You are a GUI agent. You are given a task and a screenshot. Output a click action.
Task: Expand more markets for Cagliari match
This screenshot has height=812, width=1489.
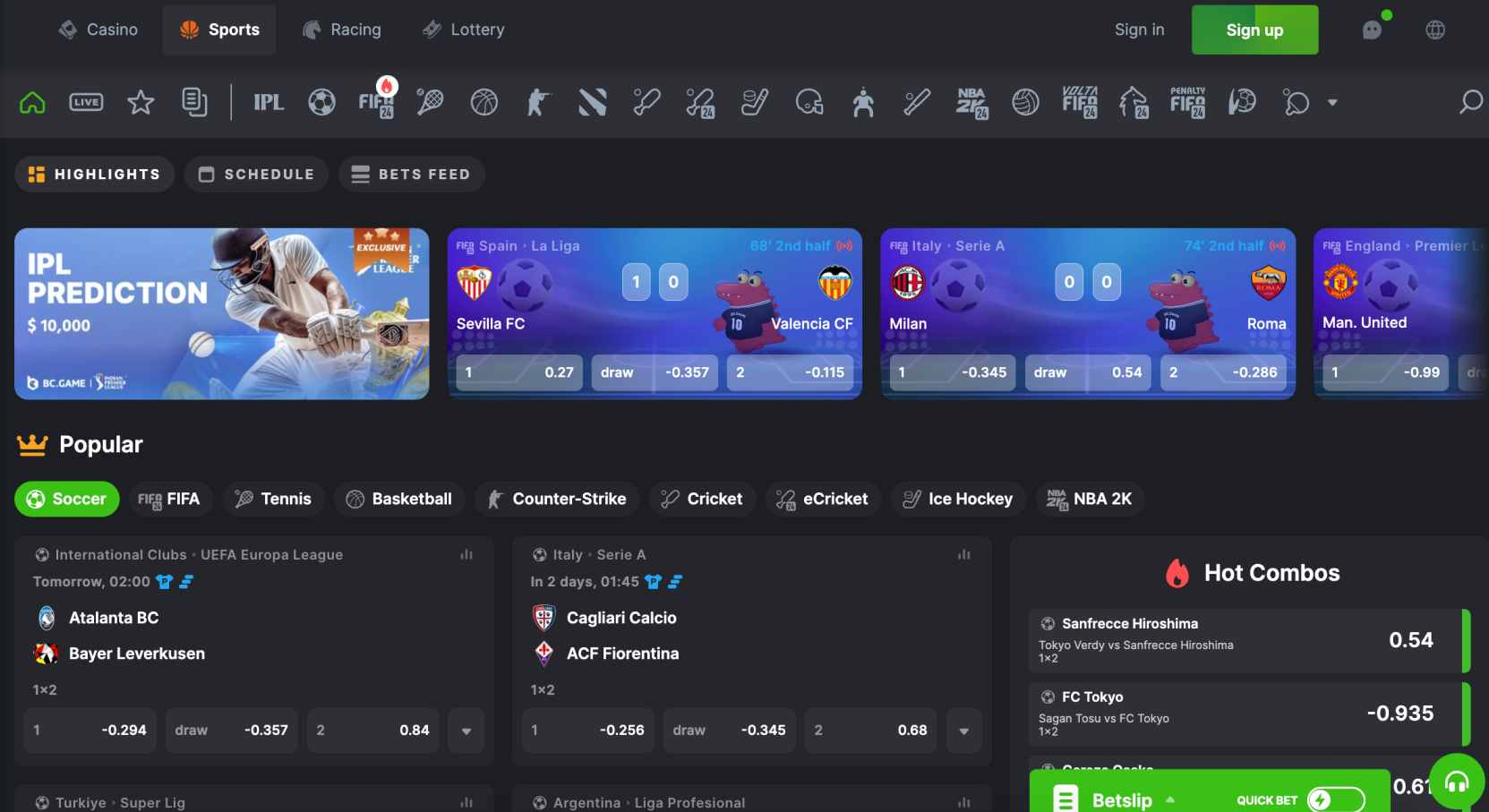pyautogui.click(x=964, y=731)
